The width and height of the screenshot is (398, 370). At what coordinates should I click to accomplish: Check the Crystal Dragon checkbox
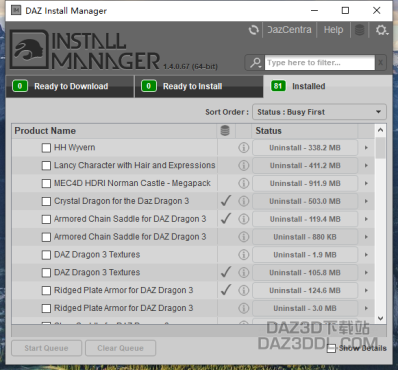[46, 201]
